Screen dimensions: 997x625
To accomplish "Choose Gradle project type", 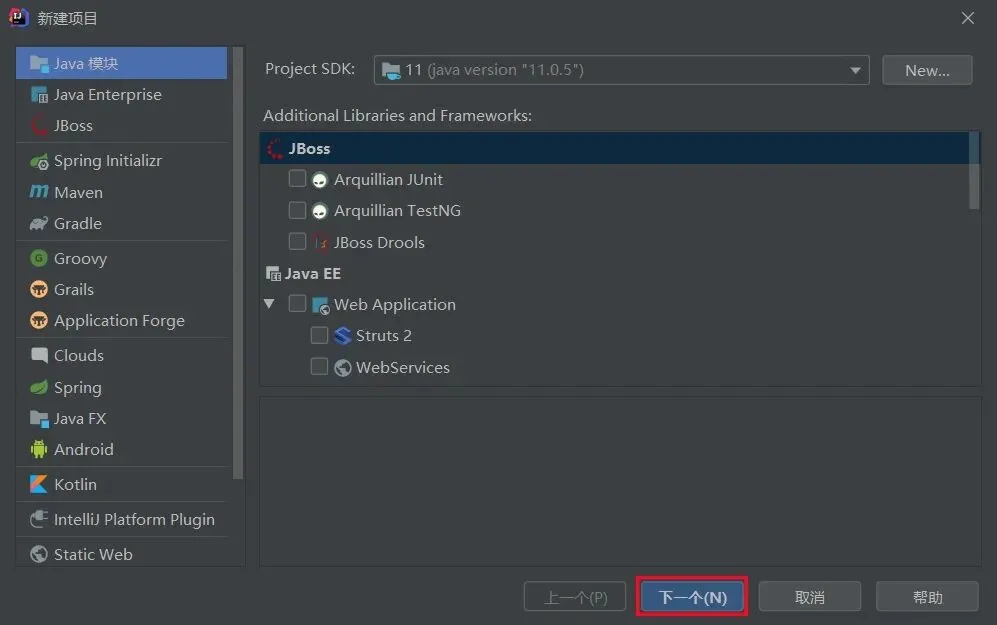I will (121, 224).
